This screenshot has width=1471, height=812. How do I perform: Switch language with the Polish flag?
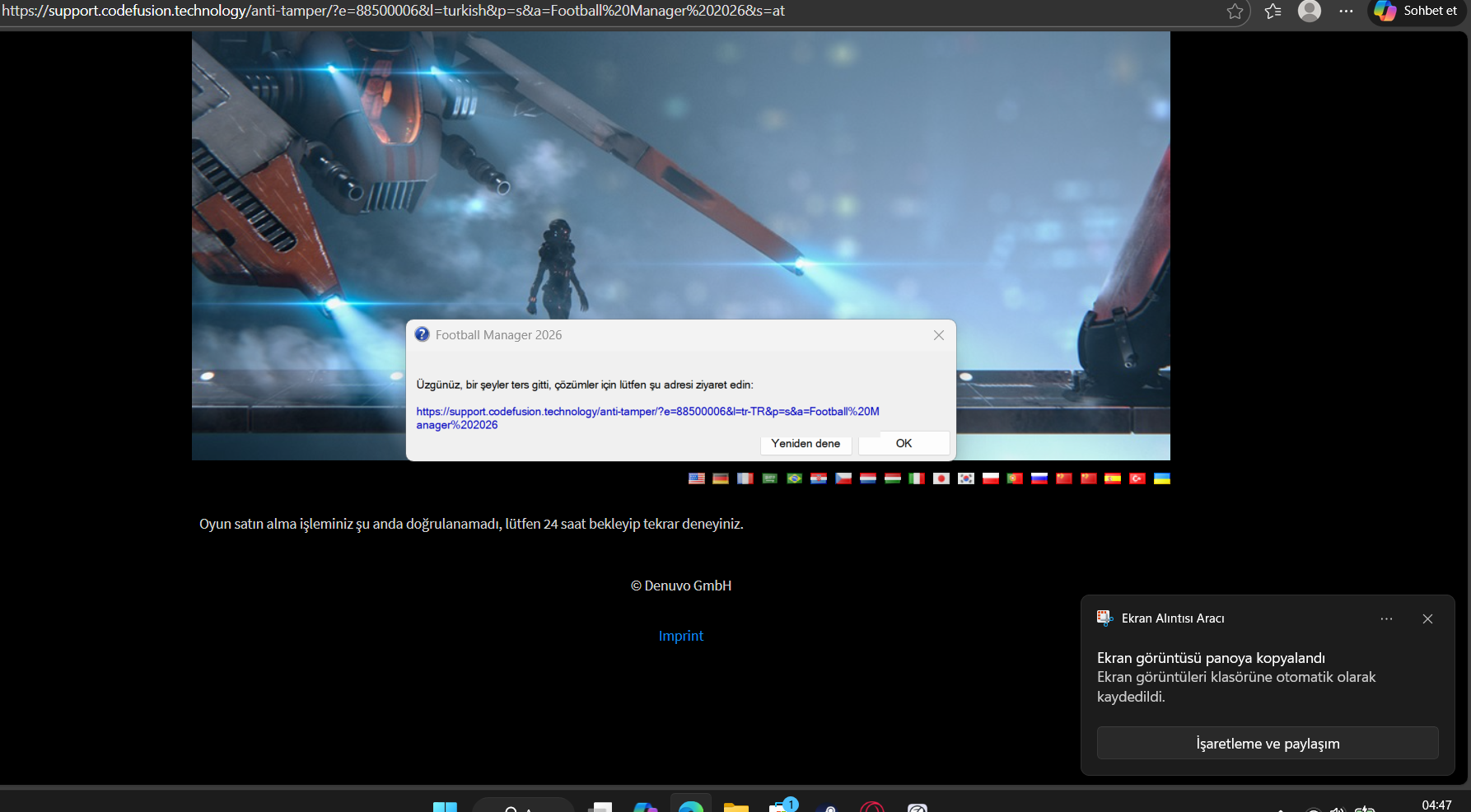pyautogui.click(x=991, y=478)
